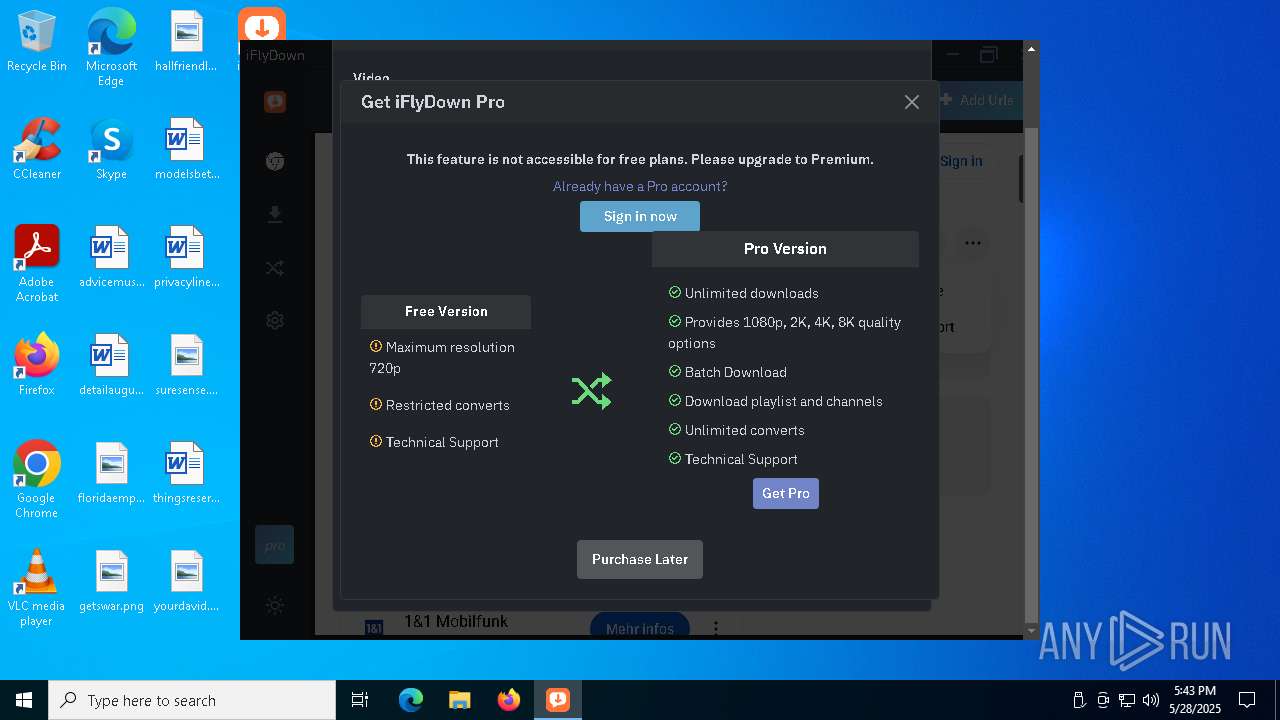
Task: Select the getswar.png desktop file
Action: tap(111, 581)
